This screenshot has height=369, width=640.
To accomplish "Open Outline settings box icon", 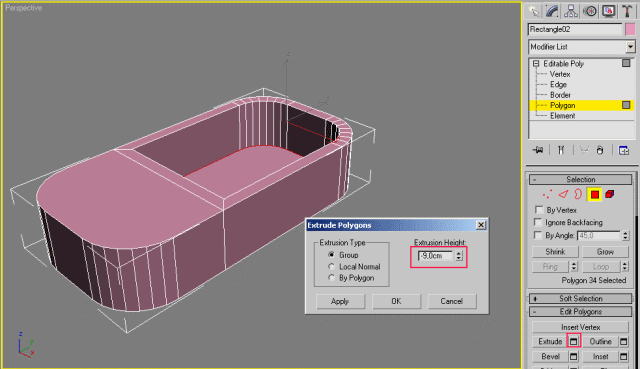I will [624, 341].
